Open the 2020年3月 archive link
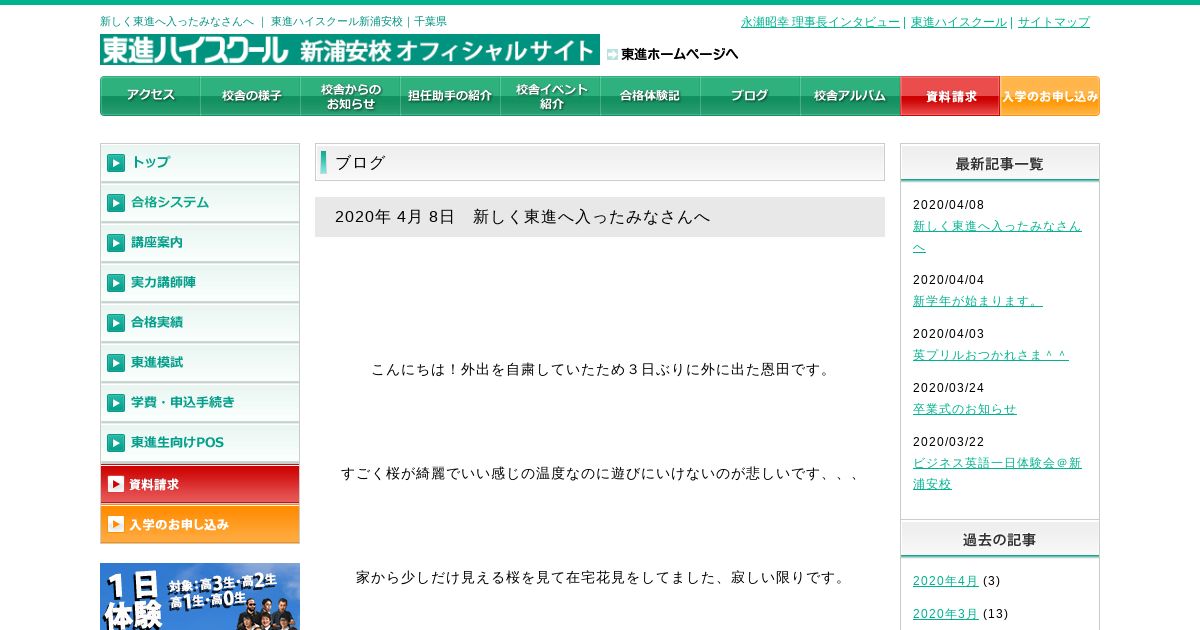Image resolution: width=1200 pixels, height=630 pixels. [945, 614]
